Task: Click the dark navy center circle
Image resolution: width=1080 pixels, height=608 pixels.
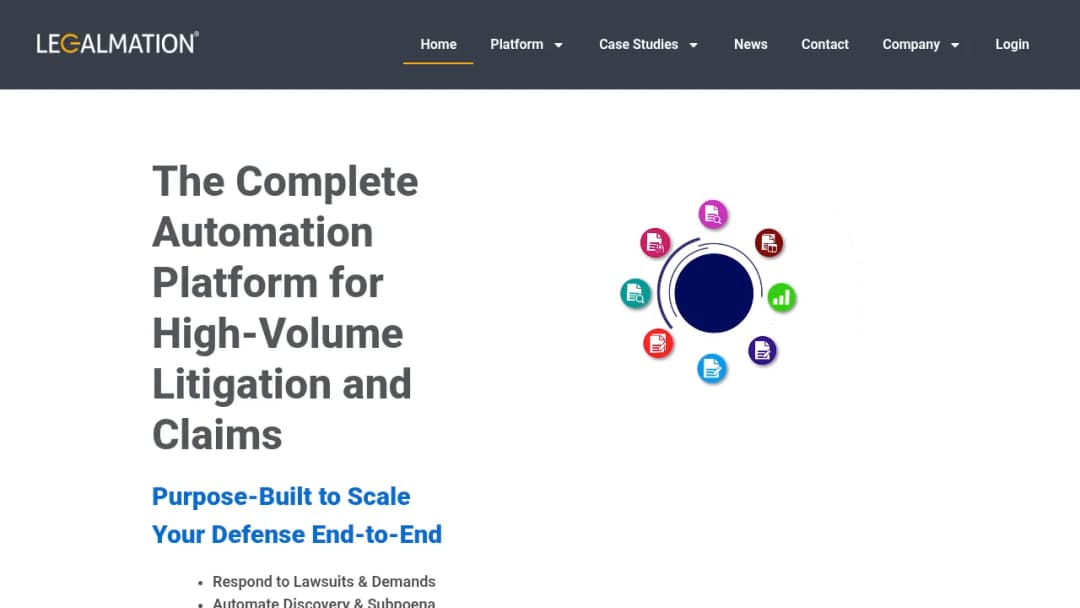Action: point(714,293)
